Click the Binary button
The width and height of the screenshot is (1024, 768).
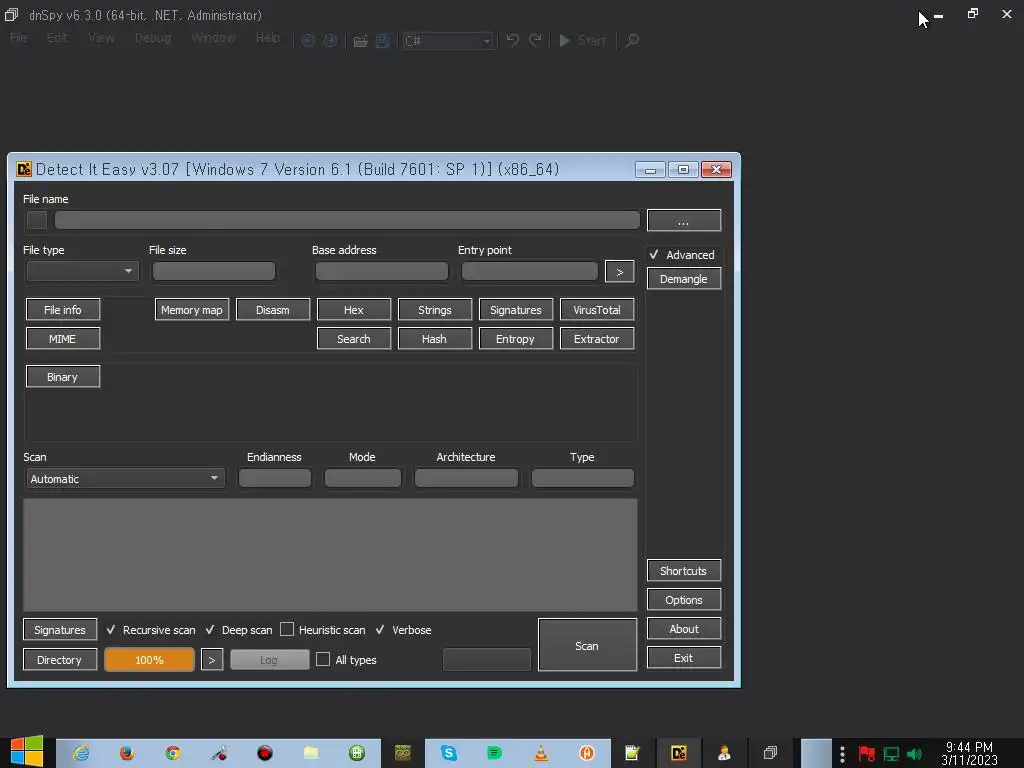[x=63, y=377]
